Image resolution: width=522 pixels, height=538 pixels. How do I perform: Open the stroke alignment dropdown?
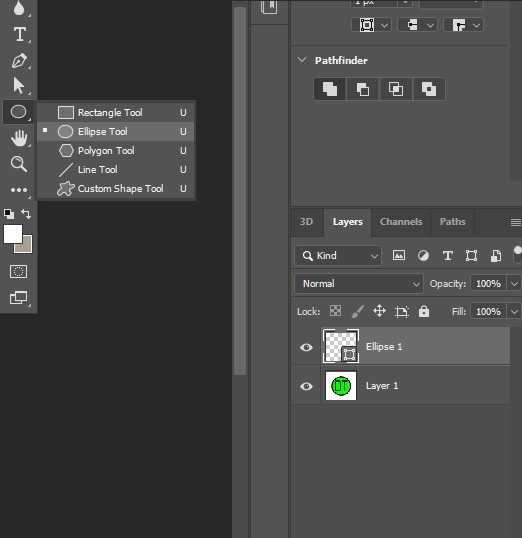tap(371, 25)
